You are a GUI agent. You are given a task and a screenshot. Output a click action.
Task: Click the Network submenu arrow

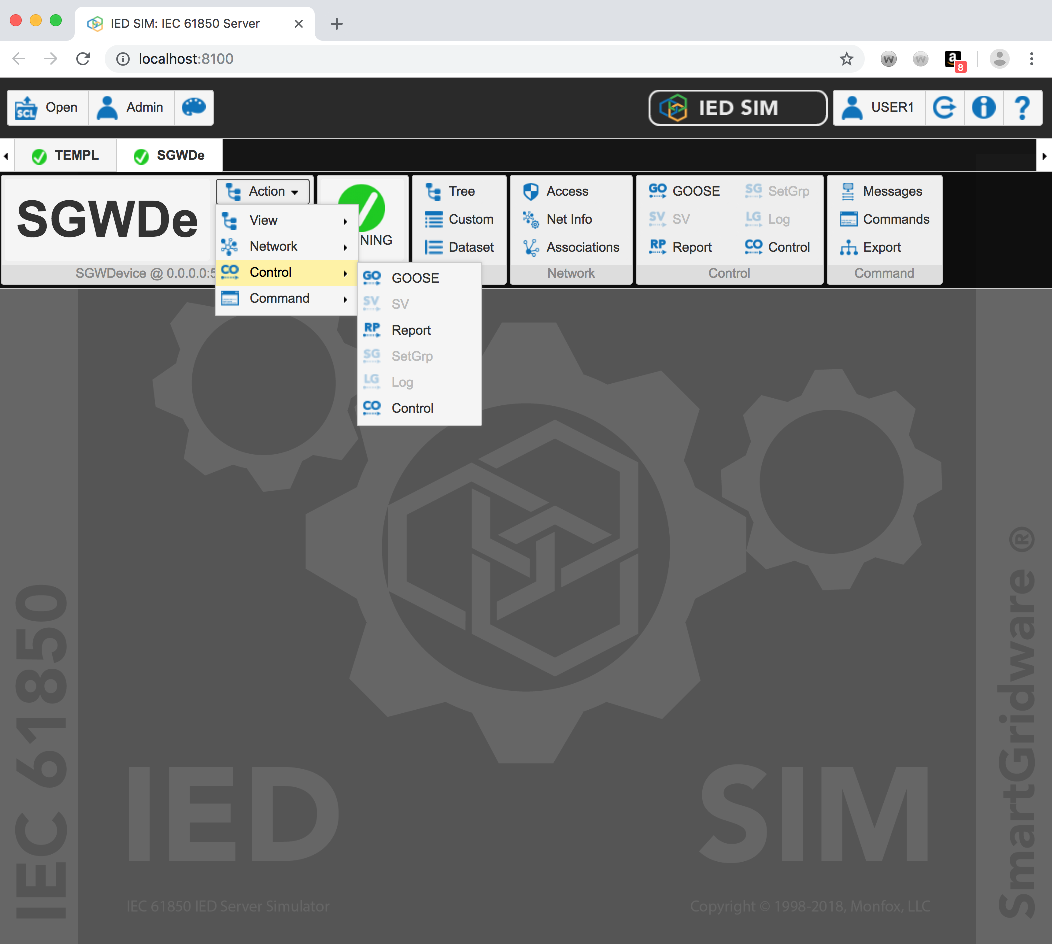[x=346, y=248]
